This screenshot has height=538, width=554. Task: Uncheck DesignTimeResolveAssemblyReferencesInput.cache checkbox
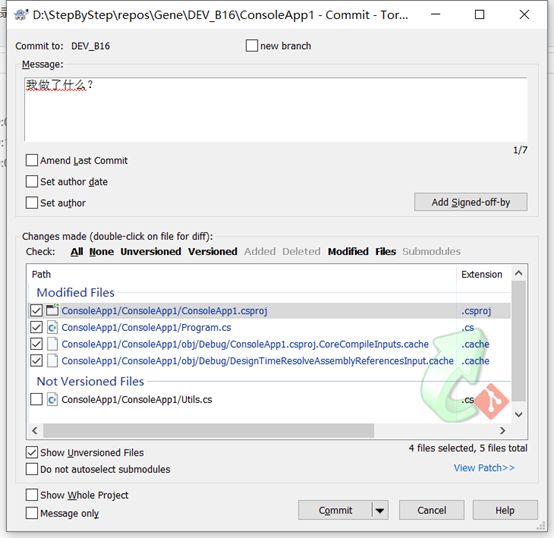pos(36,361)
